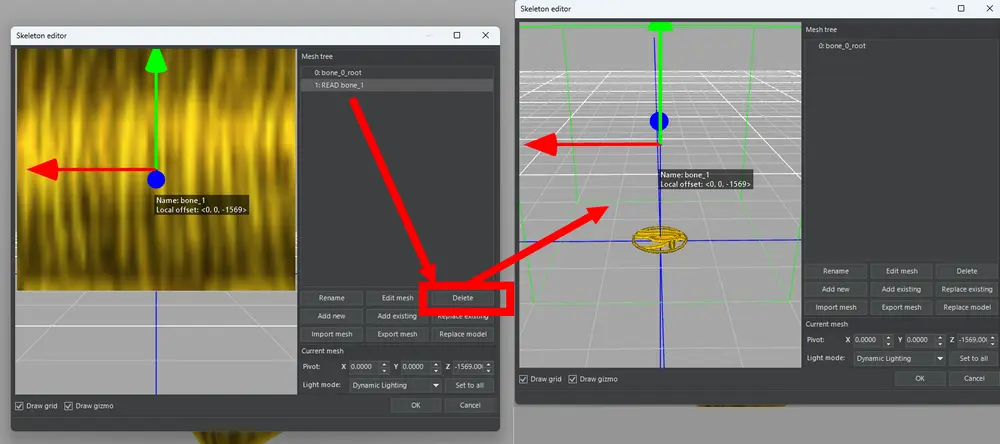Viewport: 1000px width, 444px height.
Task: Toggle Draw gizmo checkbox in left window
Action: [x=69, y=406]
